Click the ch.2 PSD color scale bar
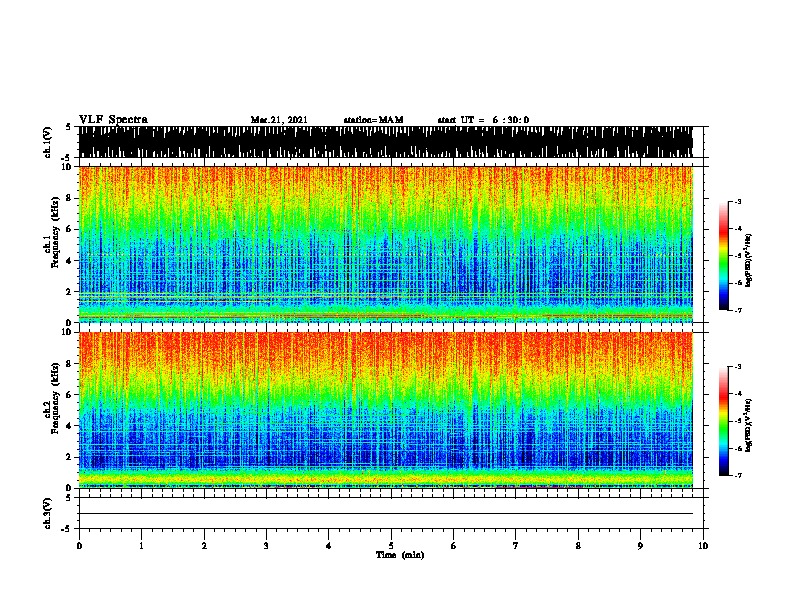Image resolution: width=792 pixels, height=612 pixels. 724,421
